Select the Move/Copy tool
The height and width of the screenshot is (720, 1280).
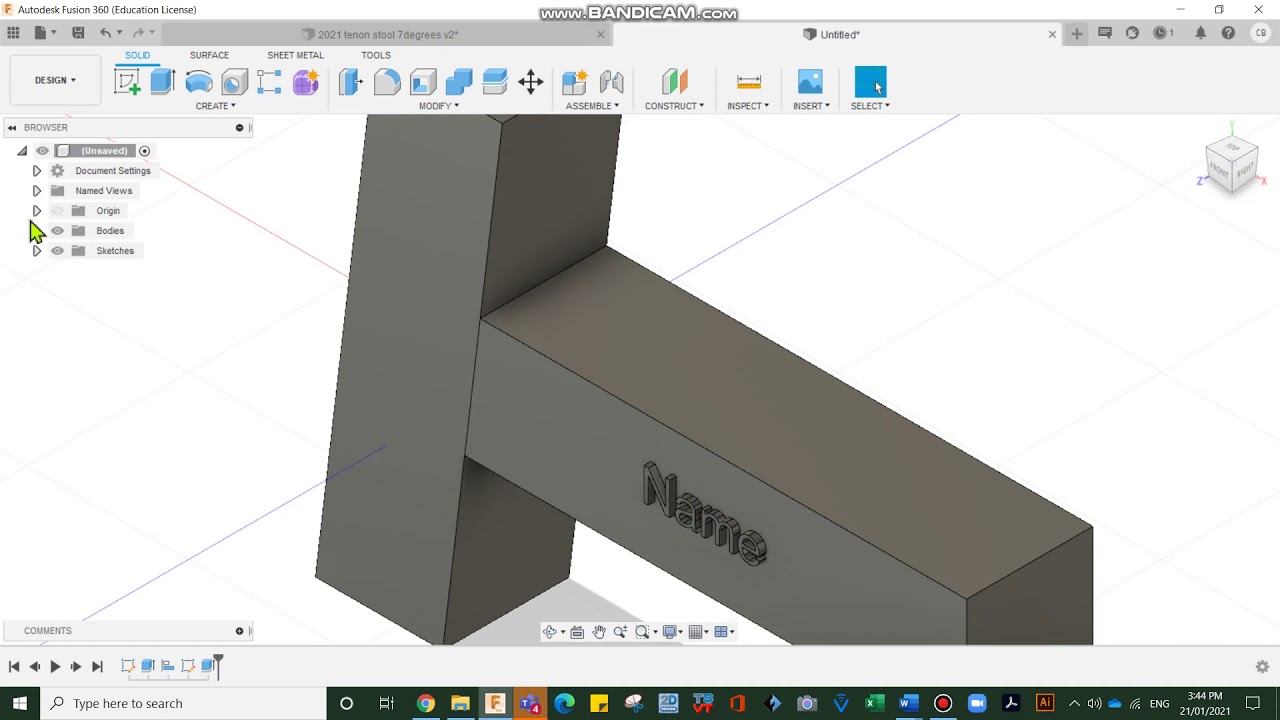tap(531, 82)
